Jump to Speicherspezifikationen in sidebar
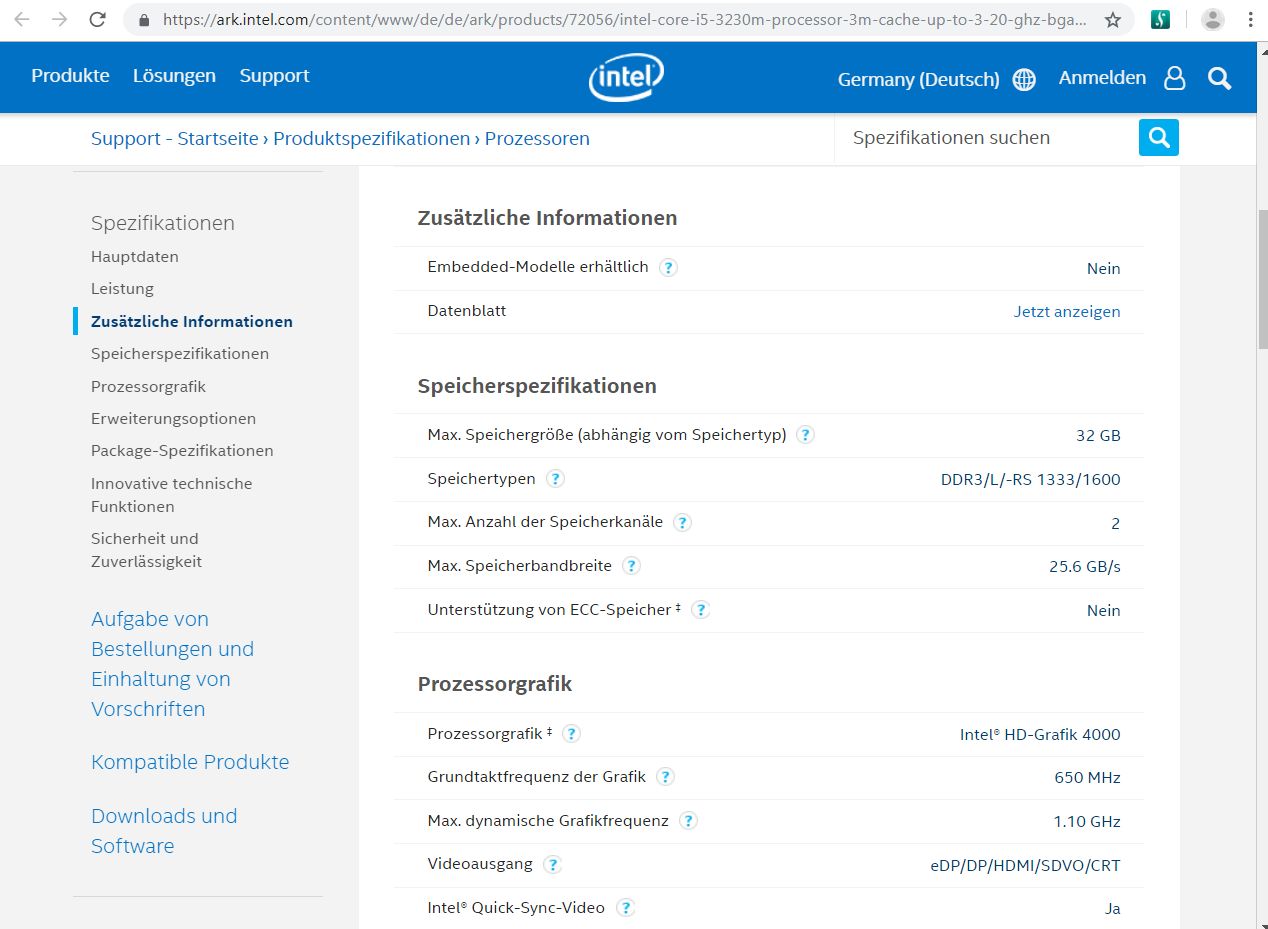The height and width of the screenshot is (929, 1268). pyautogui.click(x=180, y=354)
